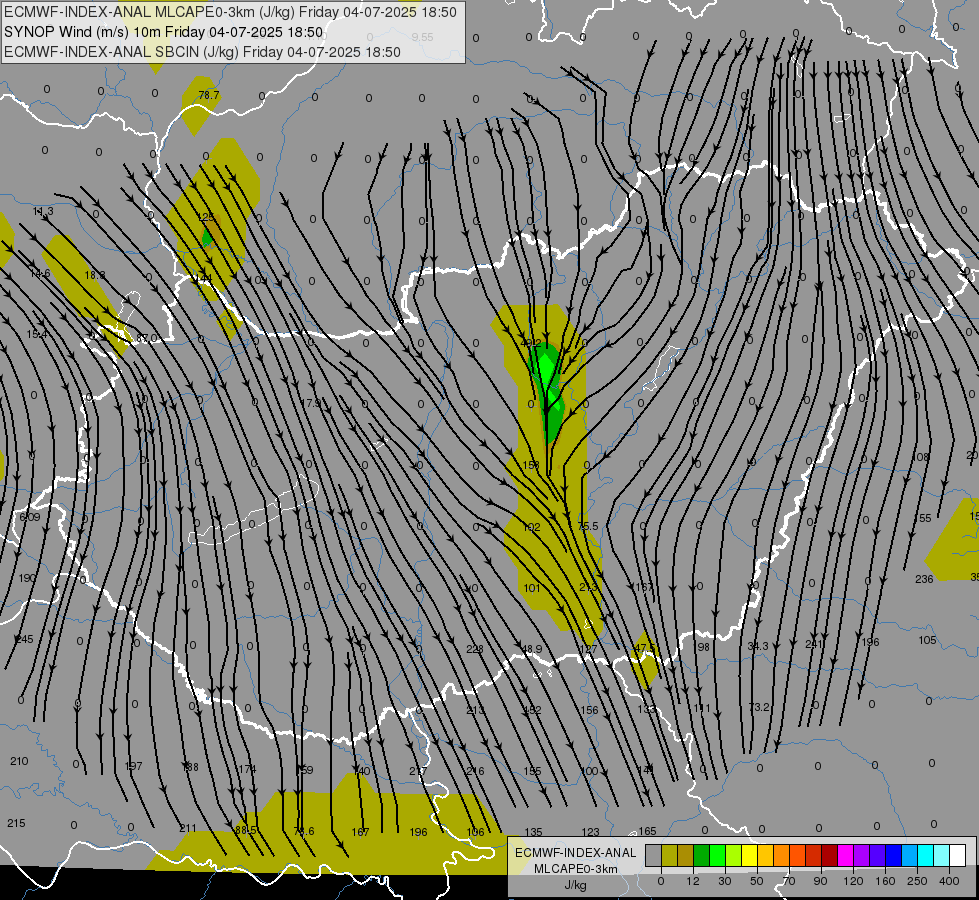Viewport: 979px width, 900px height.
Task: Click the legend tick label 90
Action: tap(820, 881)
